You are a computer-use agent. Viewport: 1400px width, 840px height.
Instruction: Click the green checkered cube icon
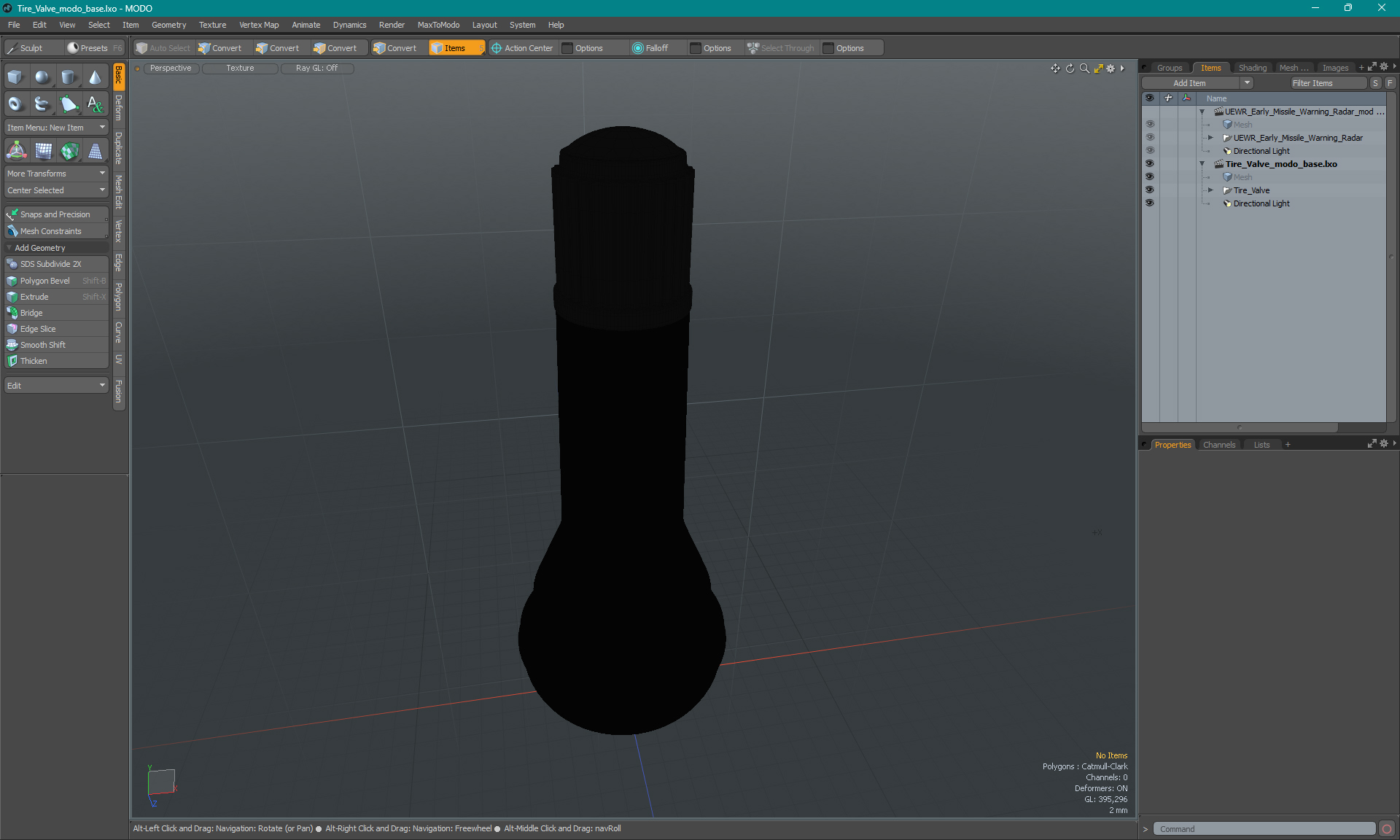69,151
